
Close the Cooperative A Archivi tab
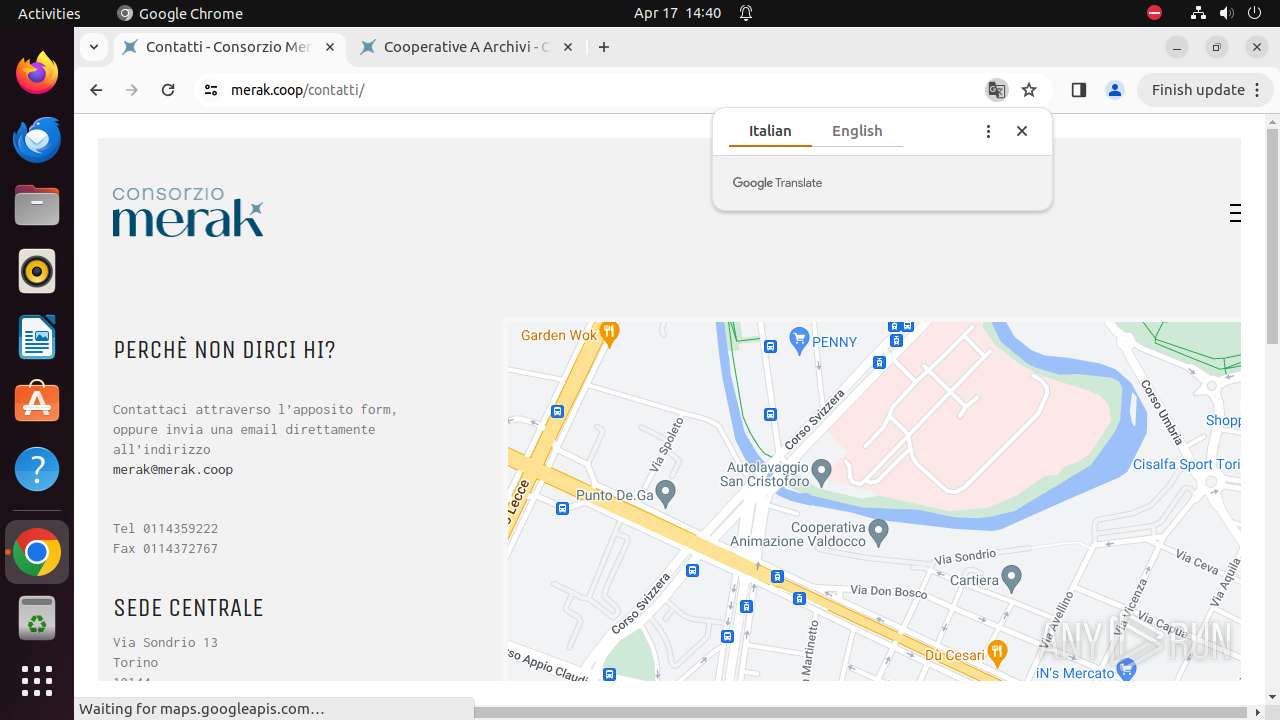(568, 47)
